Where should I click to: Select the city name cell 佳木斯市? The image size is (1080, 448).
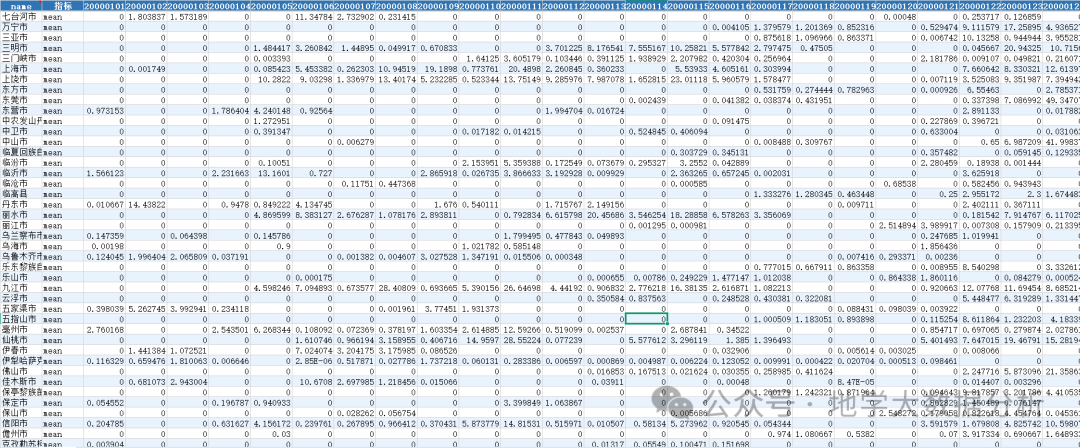point(21,382)
